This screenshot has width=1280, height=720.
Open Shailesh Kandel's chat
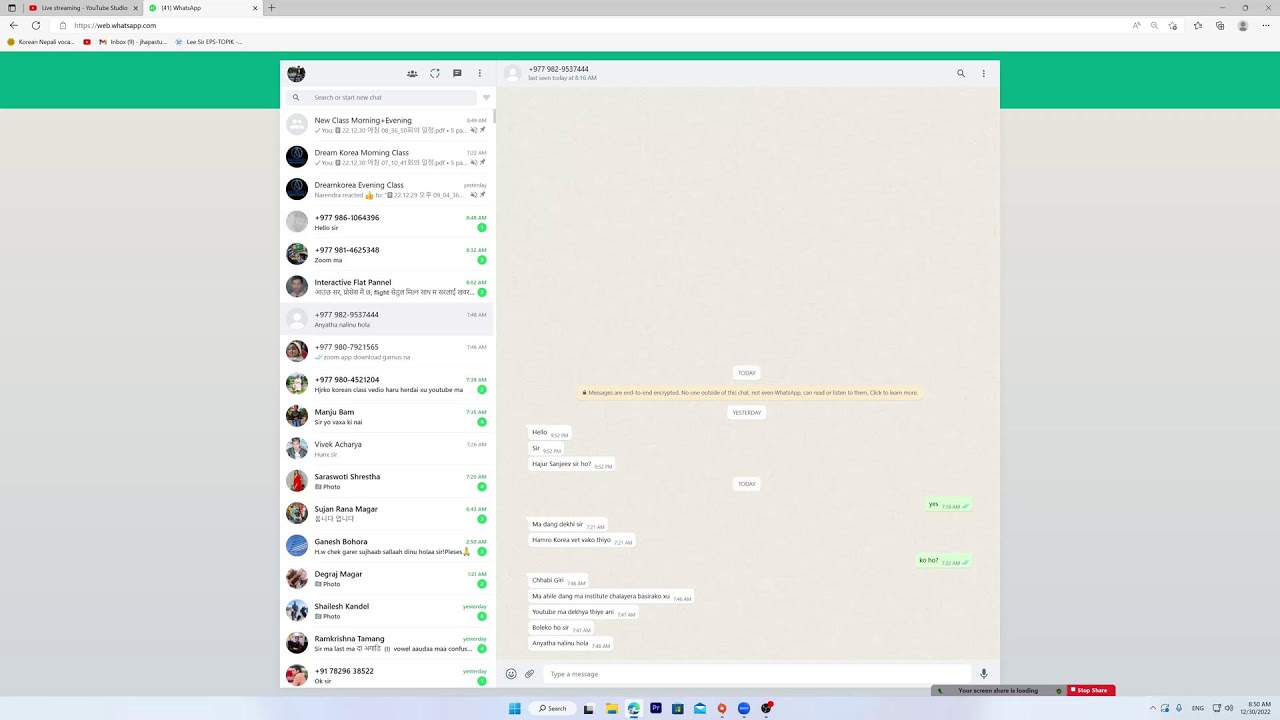click(x=387, y=610)
